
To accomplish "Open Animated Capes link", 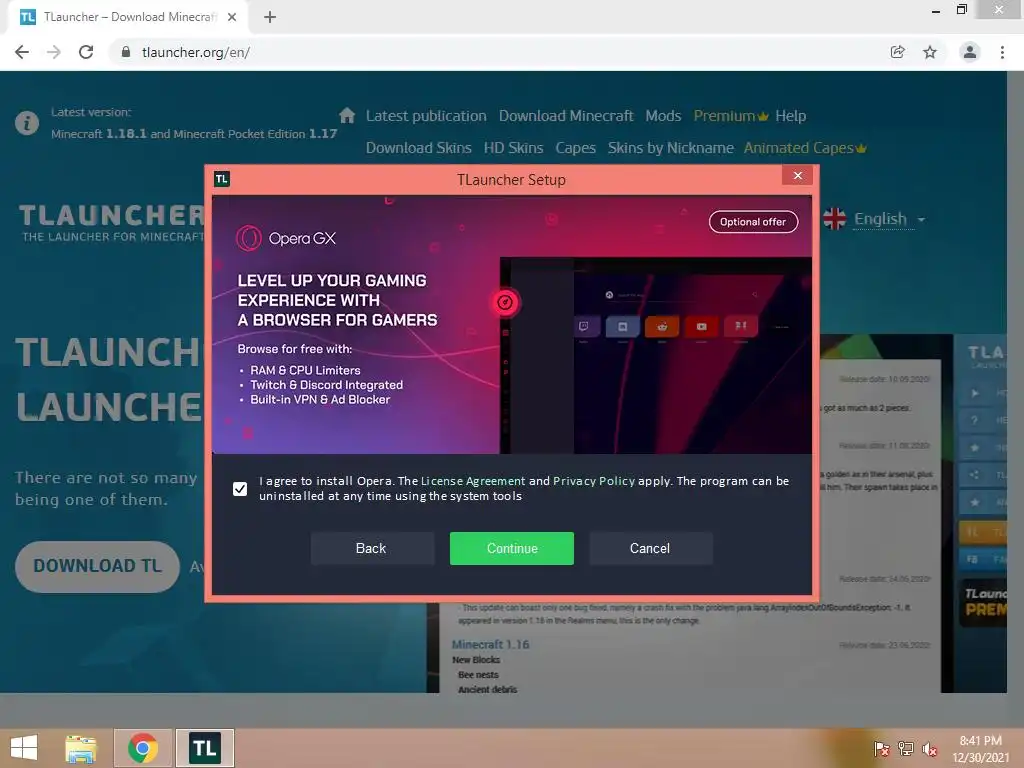I will click(805, 148).
